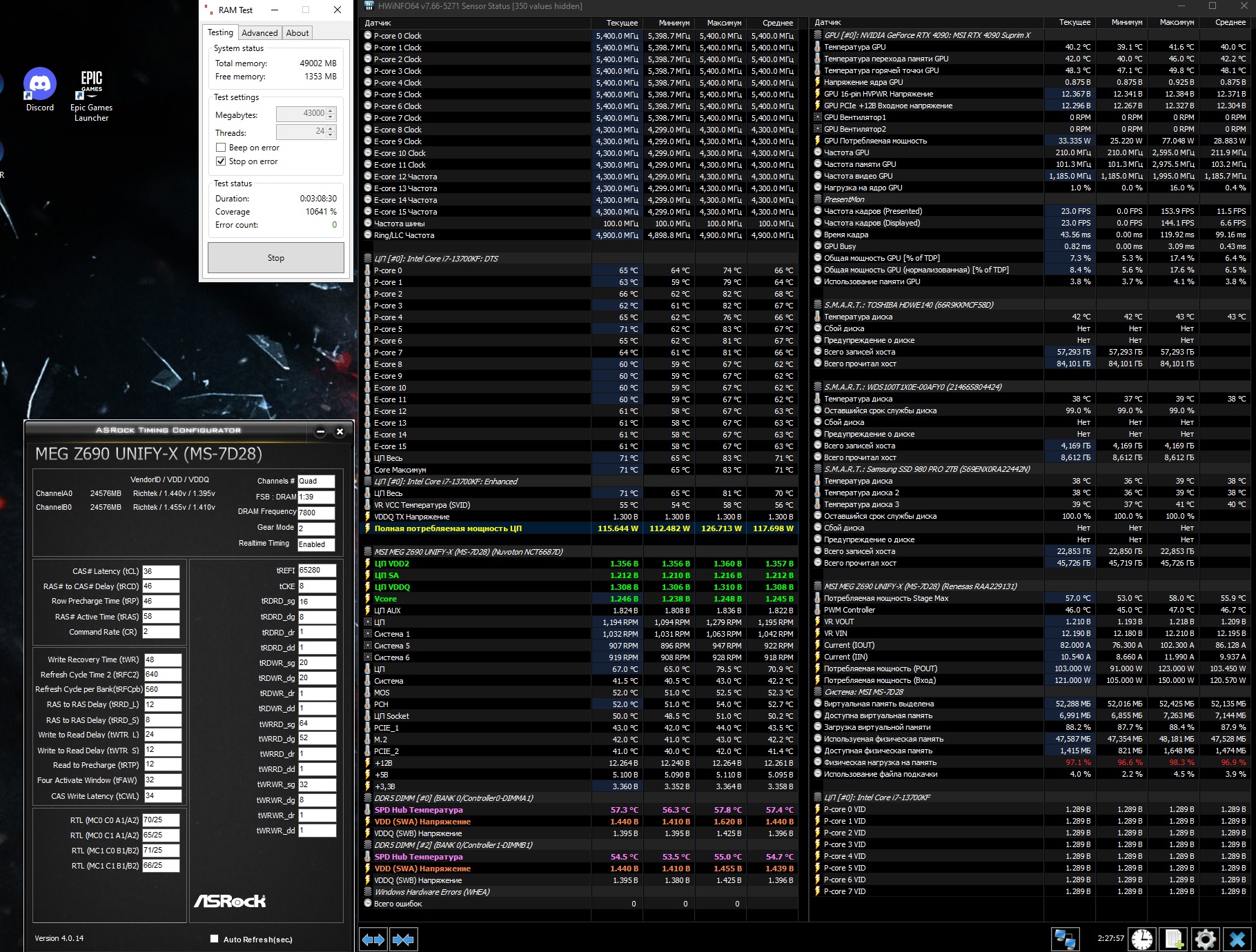Click the icon beside Файл подкачки usage row
The width and height of the screenshot is (1256, 952).
click(818, 774)
